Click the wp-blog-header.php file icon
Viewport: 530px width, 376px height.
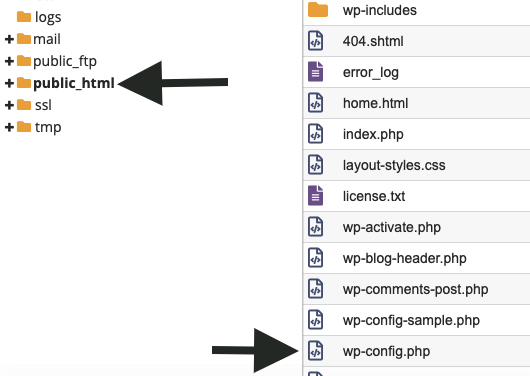[315, 258]
